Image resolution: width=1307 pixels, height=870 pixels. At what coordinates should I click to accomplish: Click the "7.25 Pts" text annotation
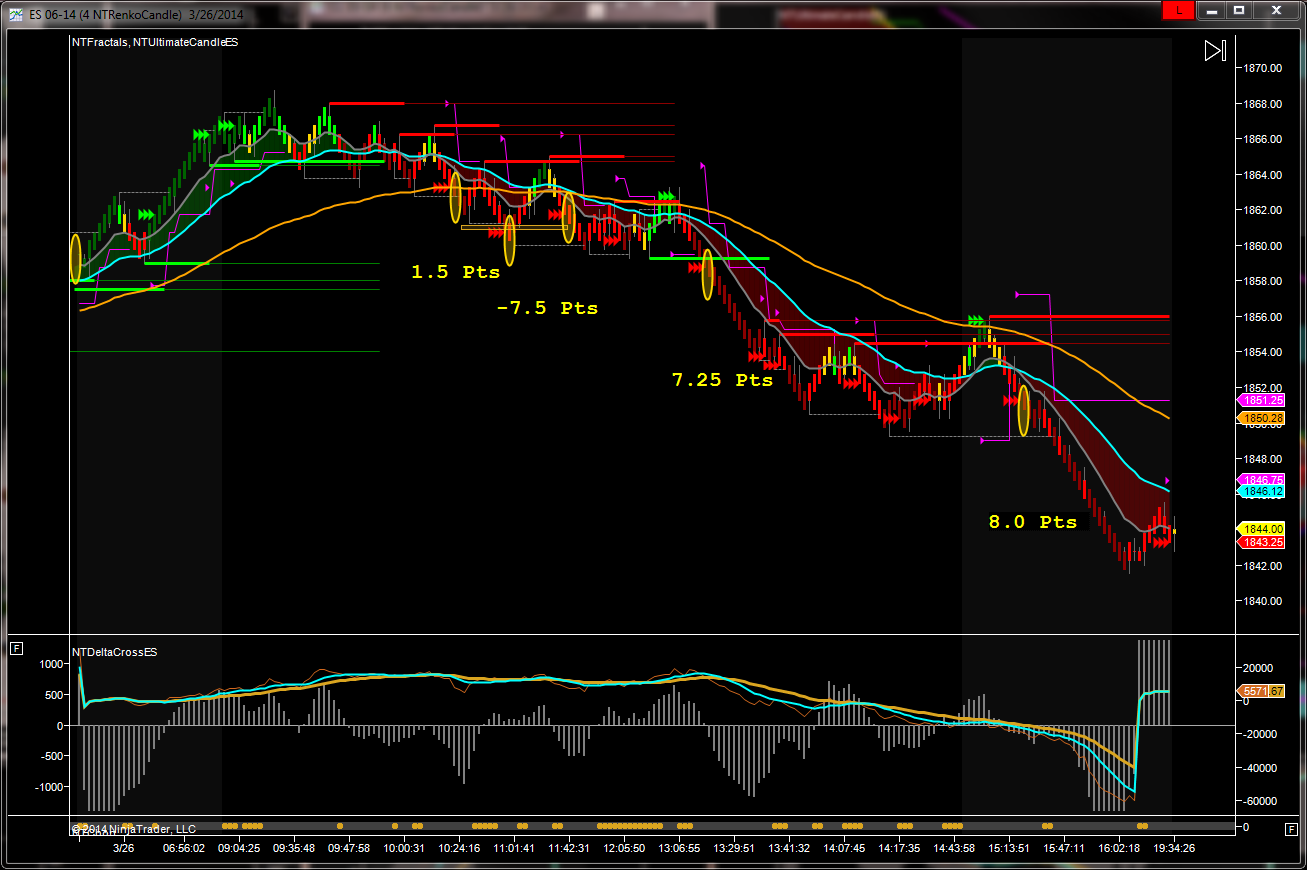click(x=722, y=380)
